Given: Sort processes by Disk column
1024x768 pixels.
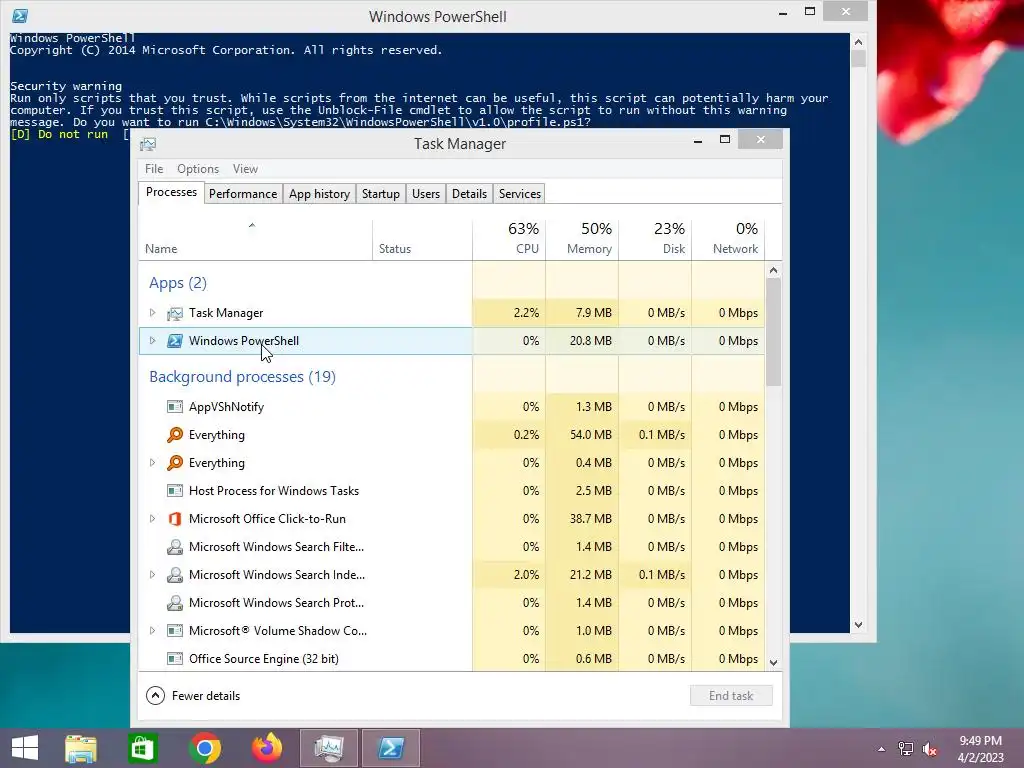Looking at the screenshot, I should pyautogui.click(x=656, y=239).
